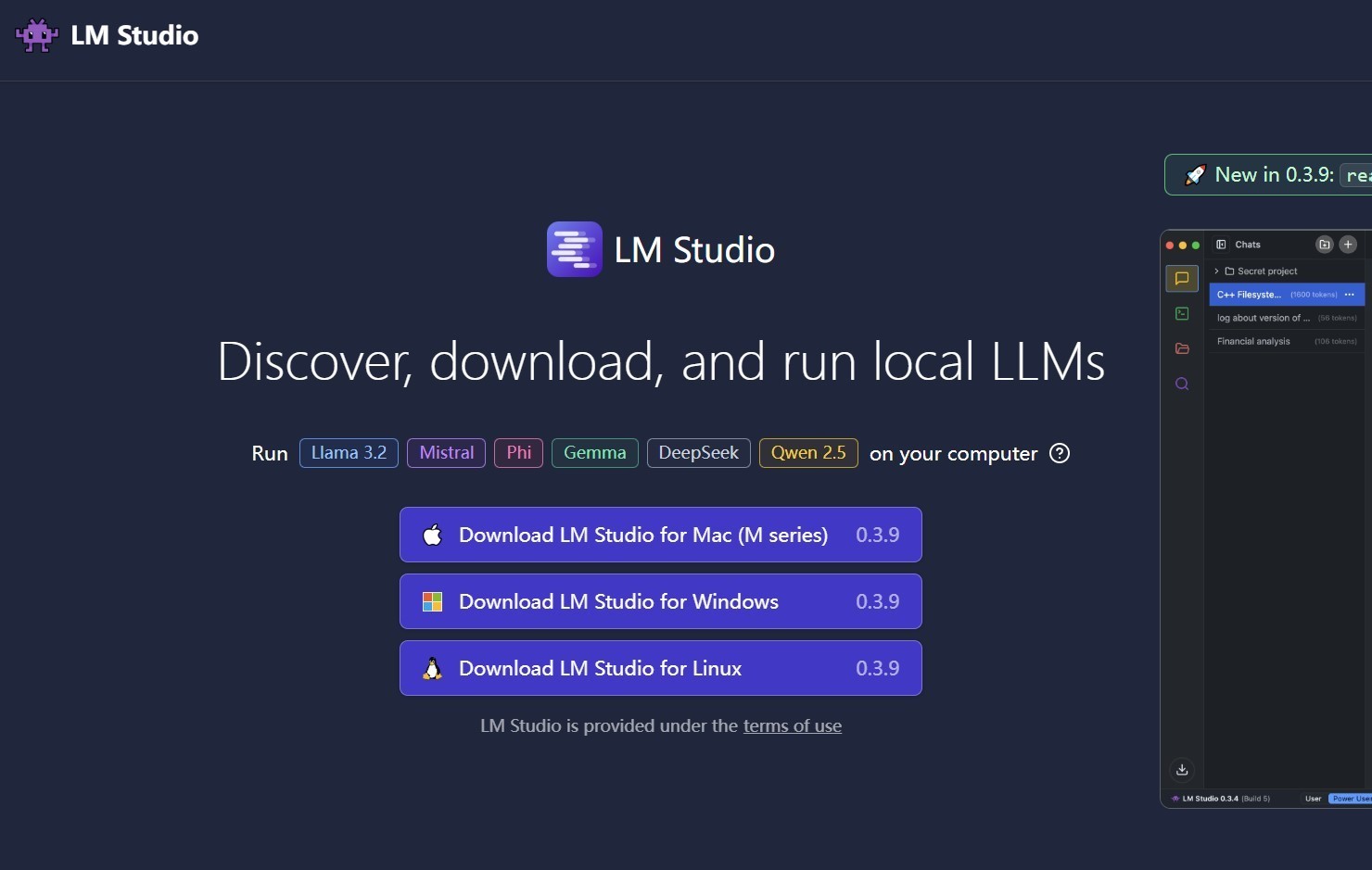1372x870 pixels.
Task: Click the 0.3.9 version on Linux button
Action: coord(877,668)
